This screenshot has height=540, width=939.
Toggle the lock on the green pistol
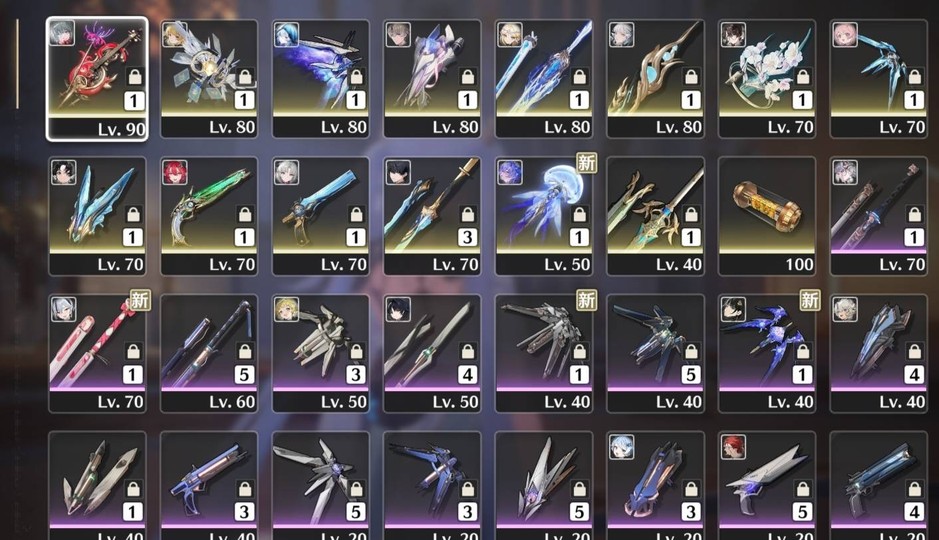[244, 214]
